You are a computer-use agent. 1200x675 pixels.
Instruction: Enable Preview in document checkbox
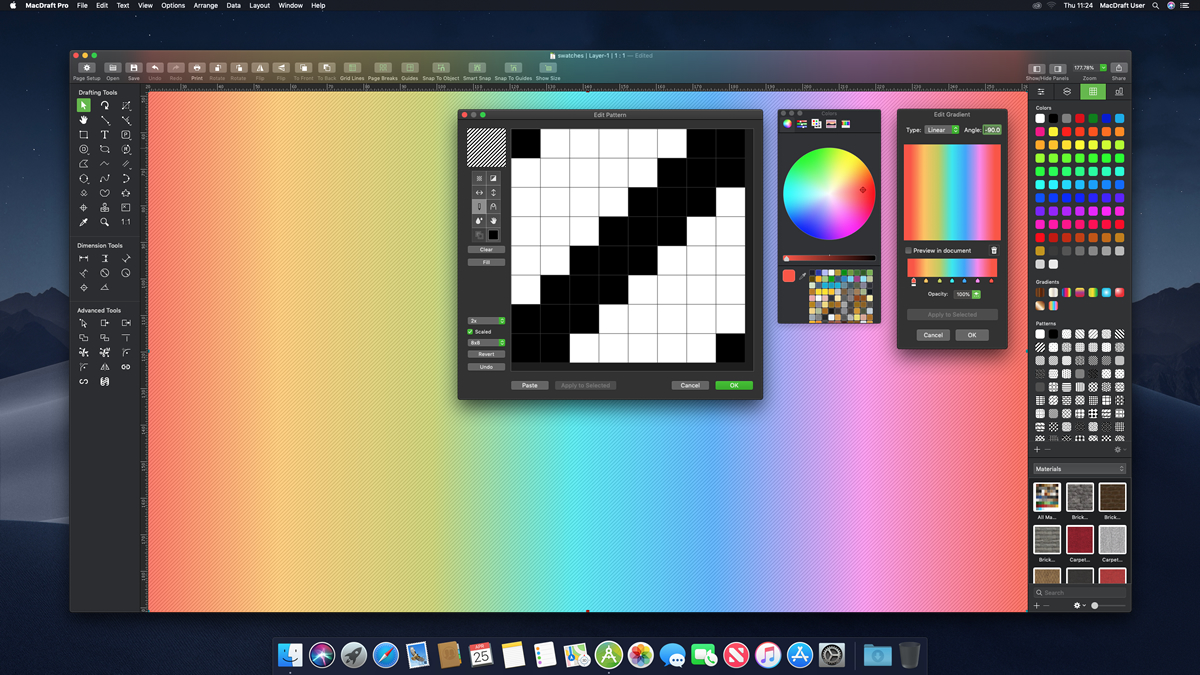908,251
